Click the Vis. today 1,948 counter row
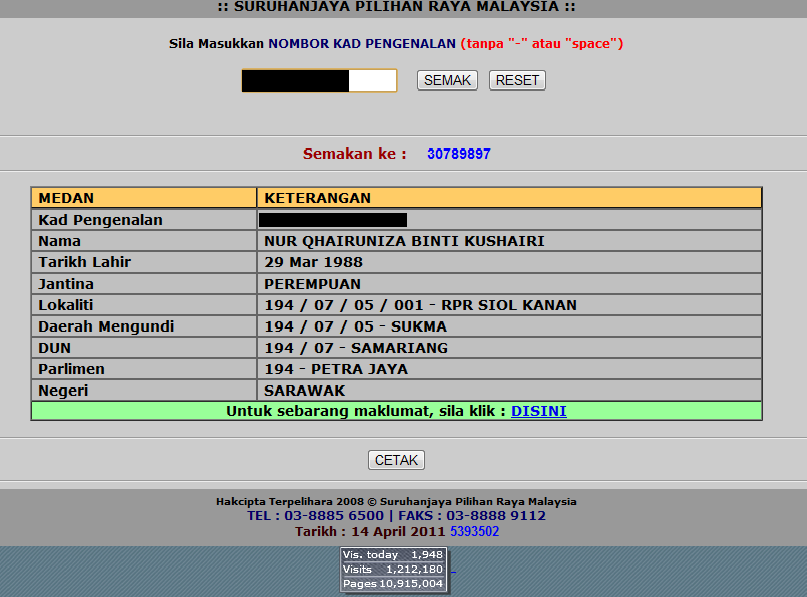 (393, 554)
